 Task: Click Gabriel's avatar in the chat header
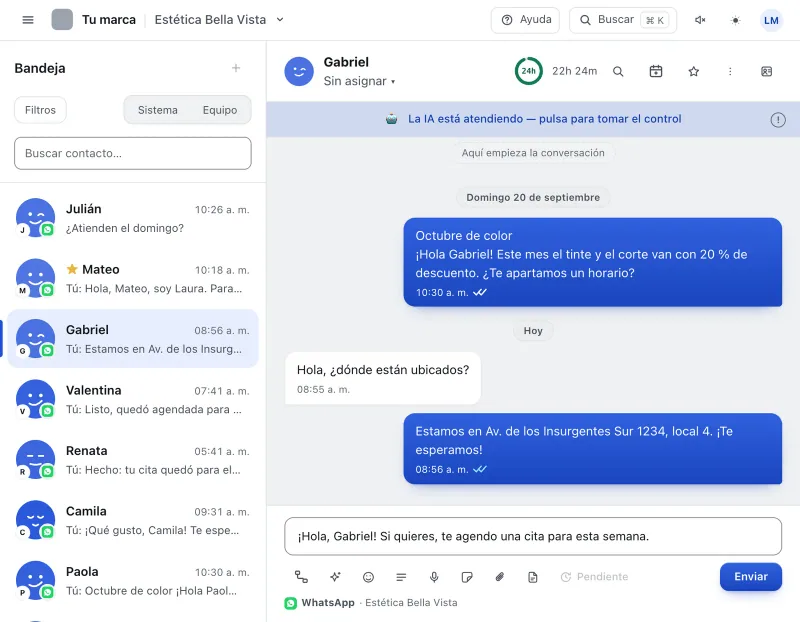(299, 71)
